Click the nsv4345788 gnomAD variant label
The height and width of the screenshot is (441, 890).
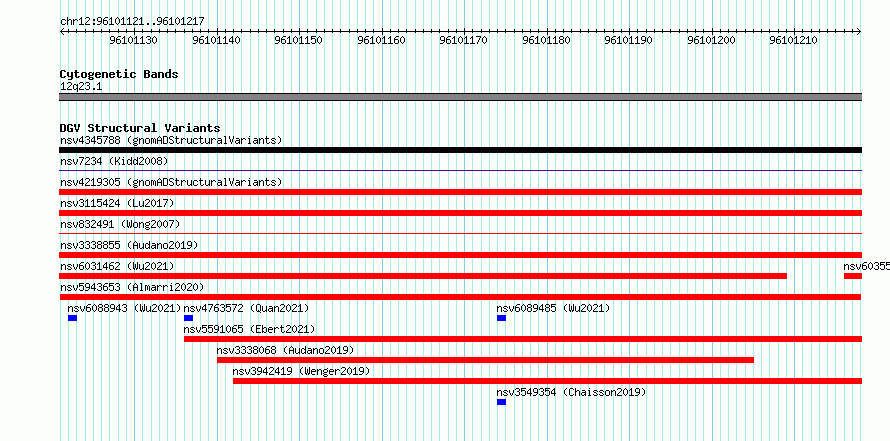(171, 140)
